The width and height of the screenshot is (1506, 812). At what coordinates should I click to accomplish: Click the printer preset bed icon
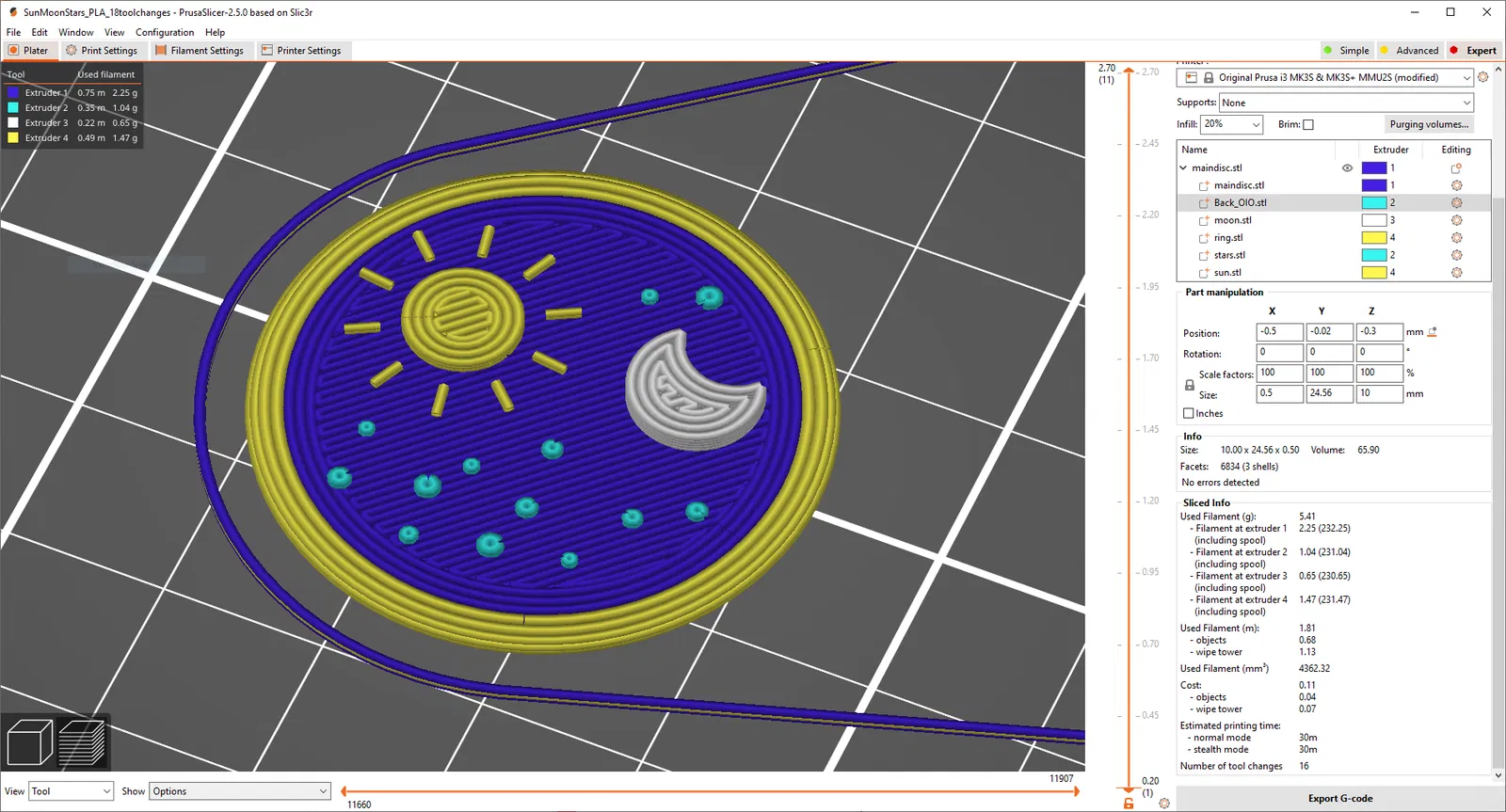(x=1192, y=77)
